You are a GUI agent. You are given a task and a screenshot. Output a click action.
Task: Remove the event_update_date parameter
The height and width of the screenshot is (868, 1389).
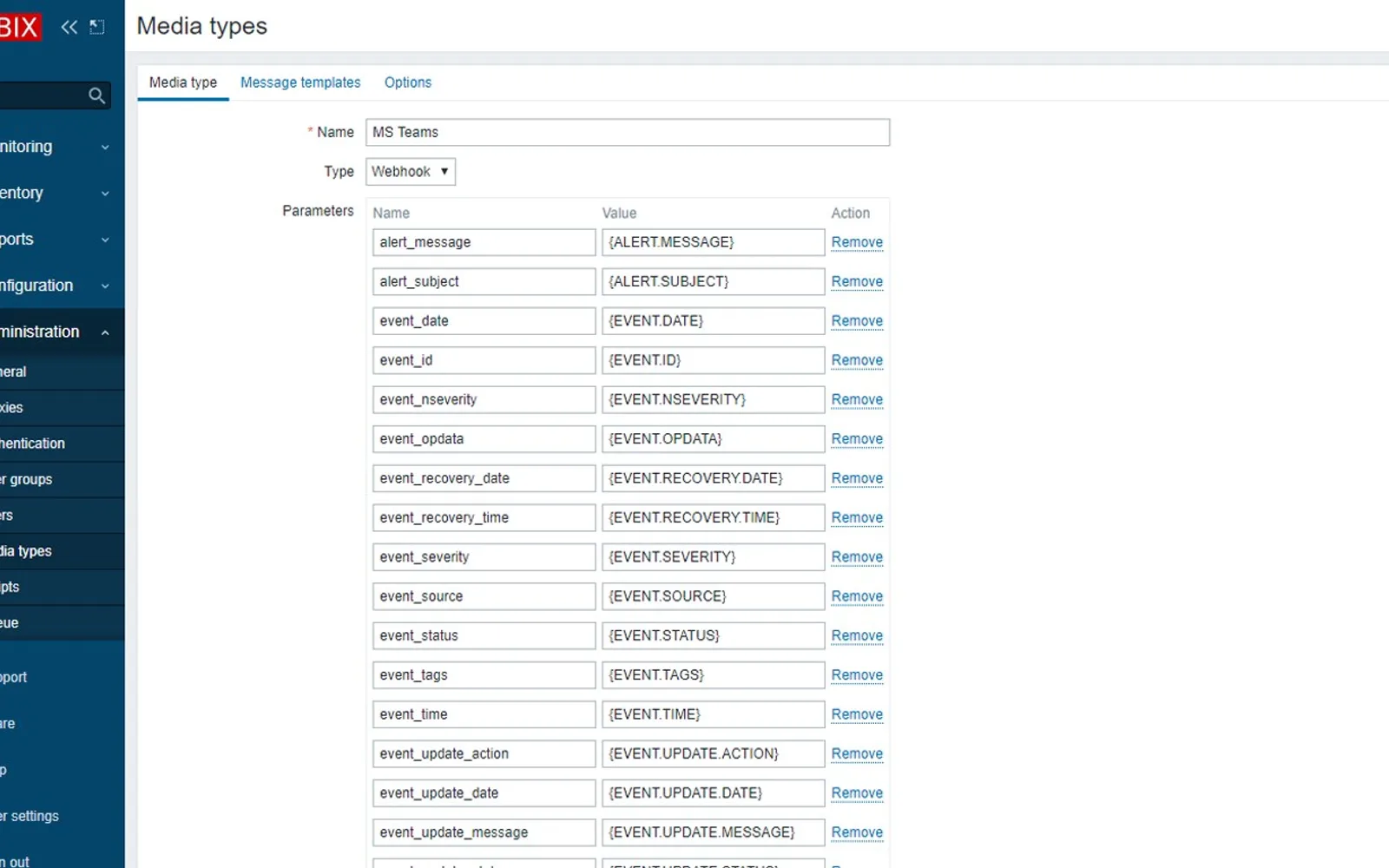[x=857, y=793]
